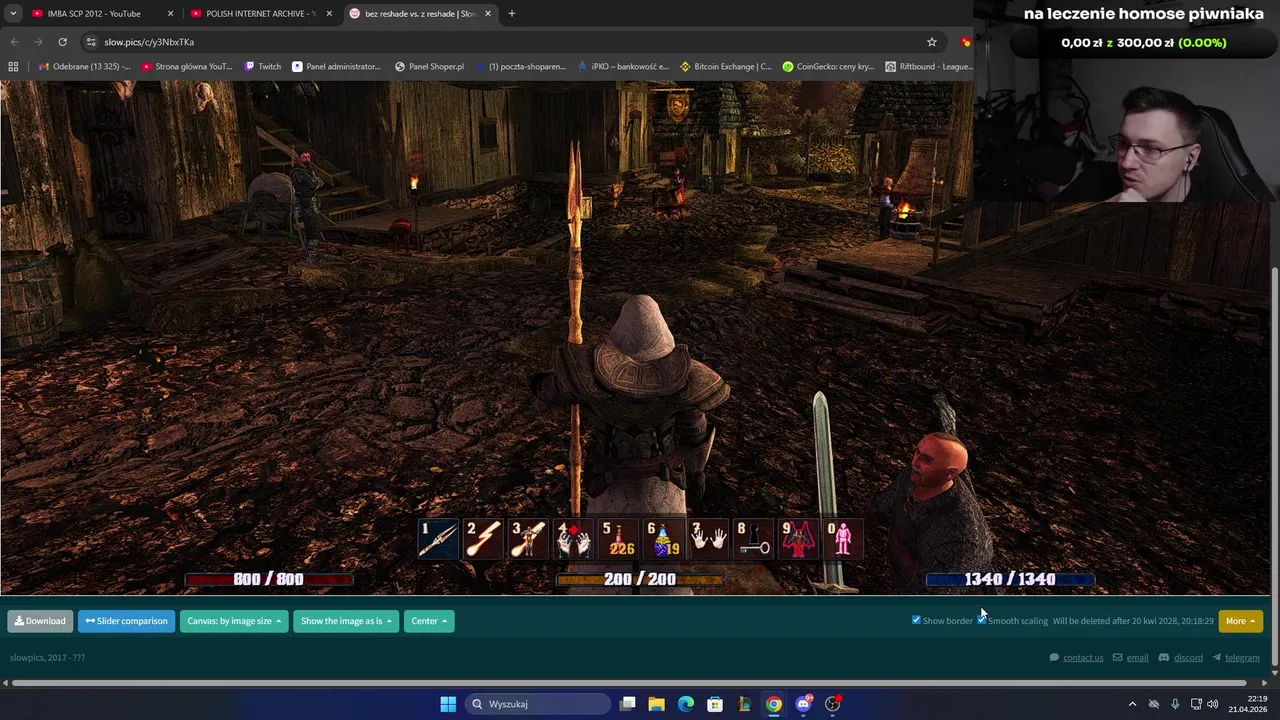Bookmark this page with the star icon
Image resolution: width=1280 pixels, height=720 pixels.
pyautogui.click(x=932, y=42)
